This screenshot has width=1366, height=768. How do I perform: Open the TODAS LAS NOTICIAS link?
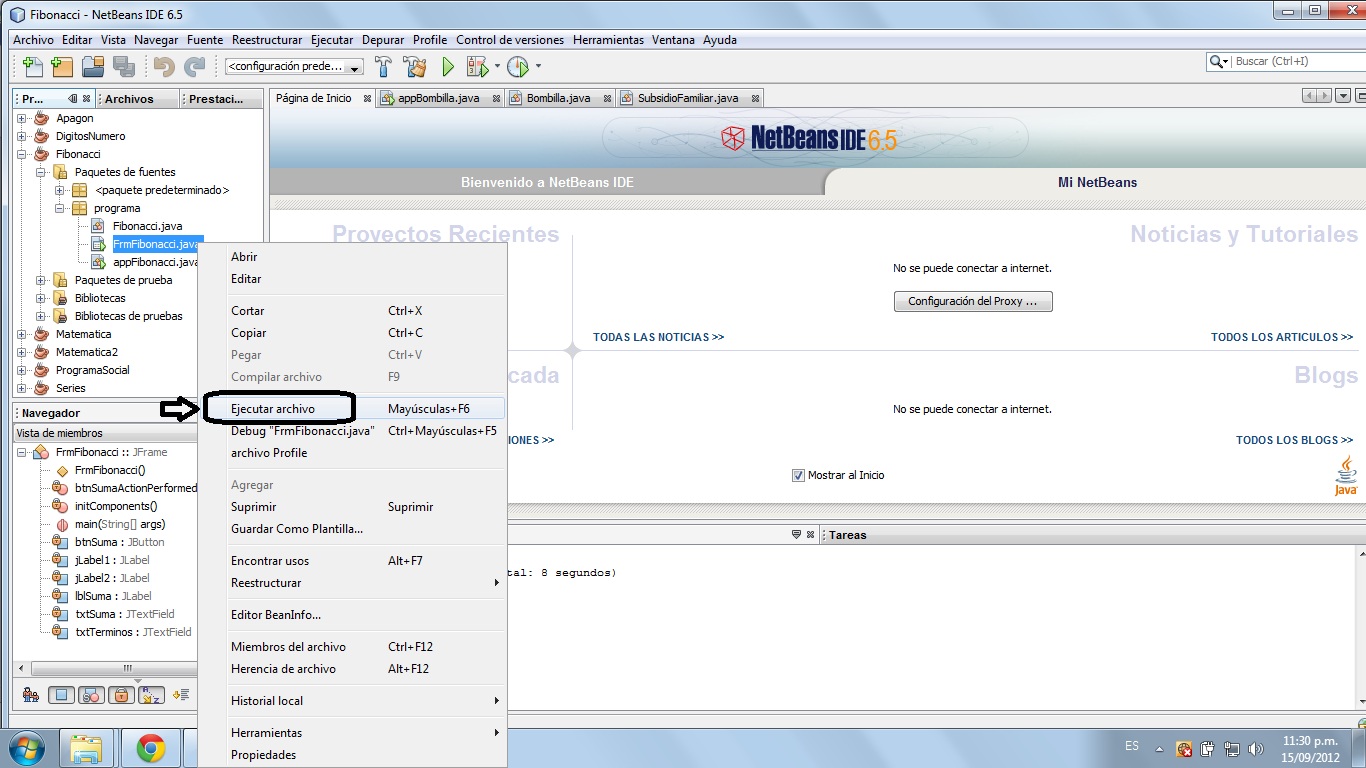pyautogui.click(x=657, y=337)
